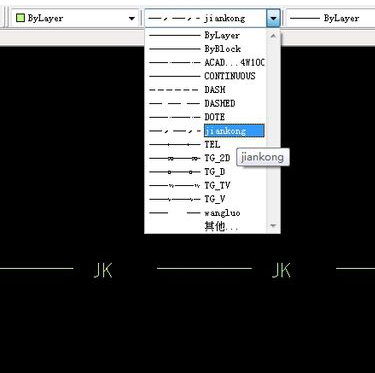Pick the DASHED linetype

coord(206,103)
